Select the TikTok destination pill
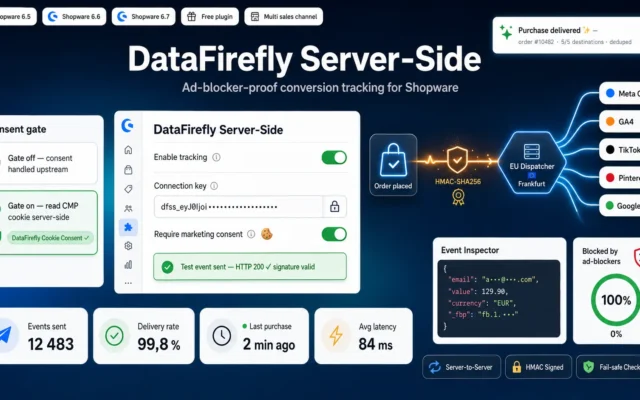 pos(620,150)
